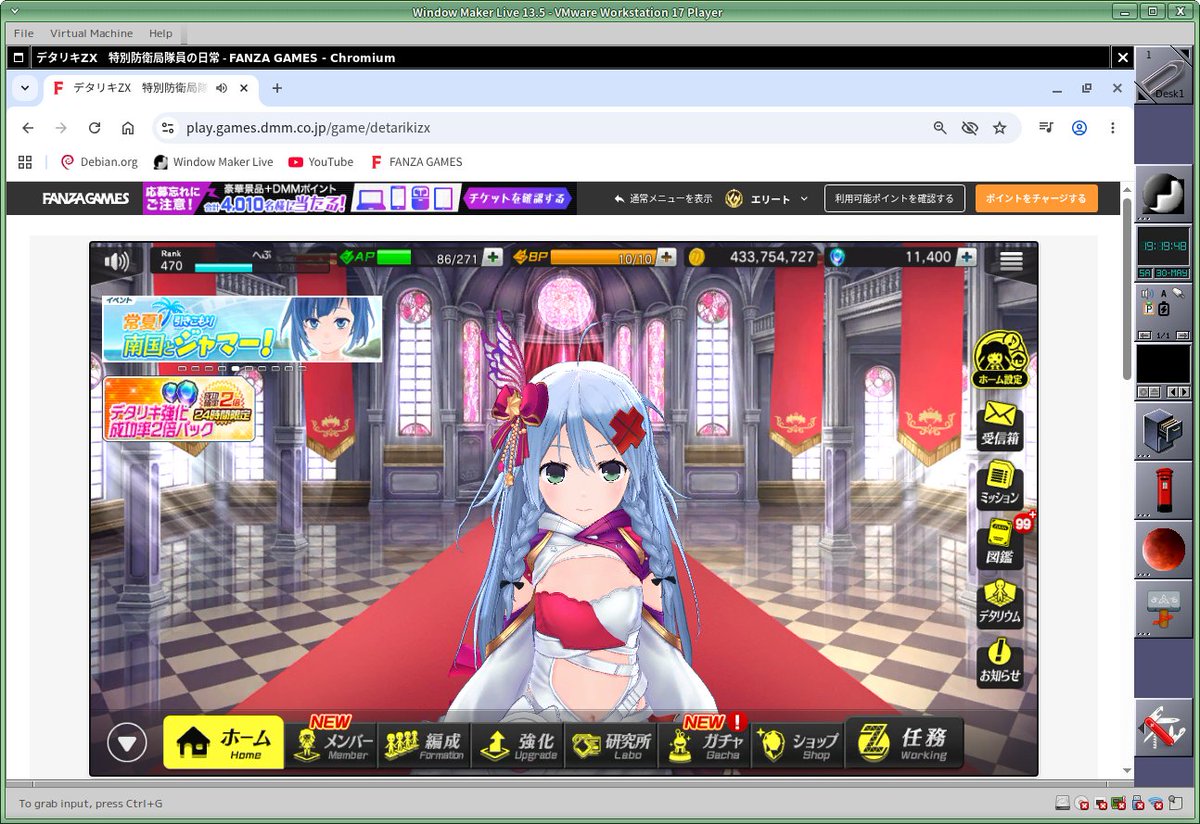The width and height of the screenshot is (1200, 824).
Task: Click ポイントをチャージする button
Action: pos(1036,198)
